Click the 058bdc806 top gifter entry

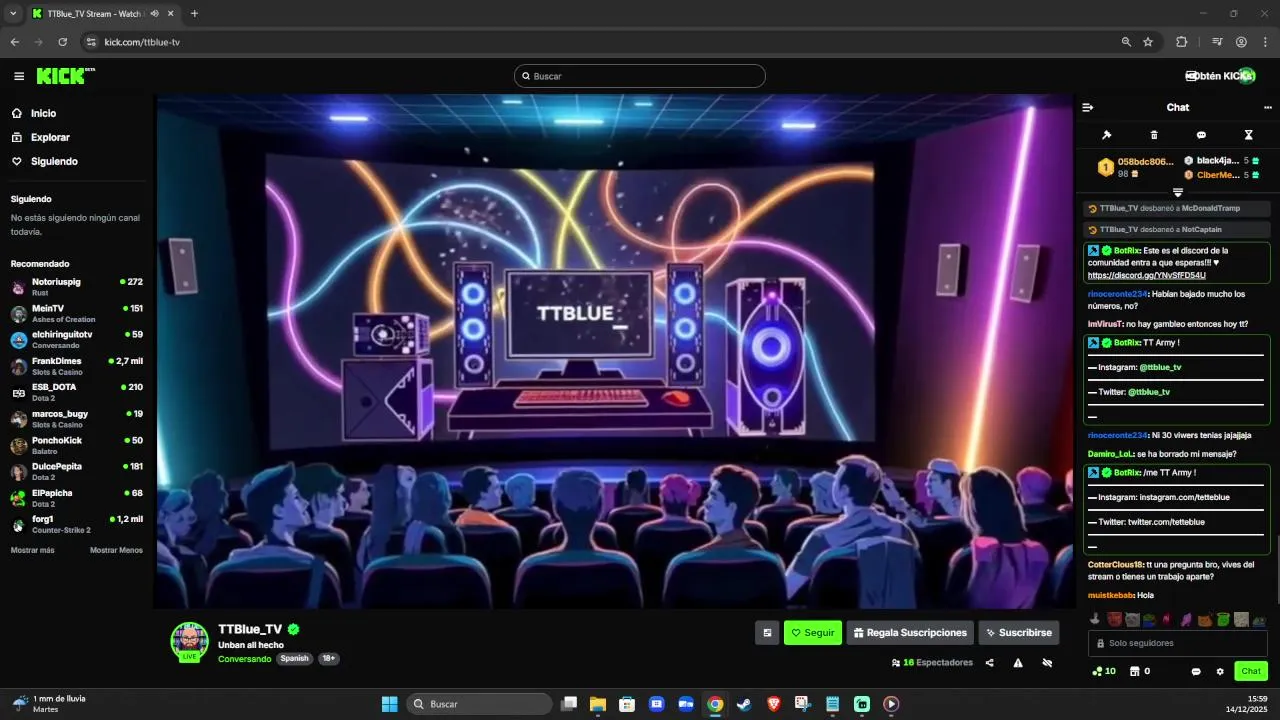pos(1135,167)
